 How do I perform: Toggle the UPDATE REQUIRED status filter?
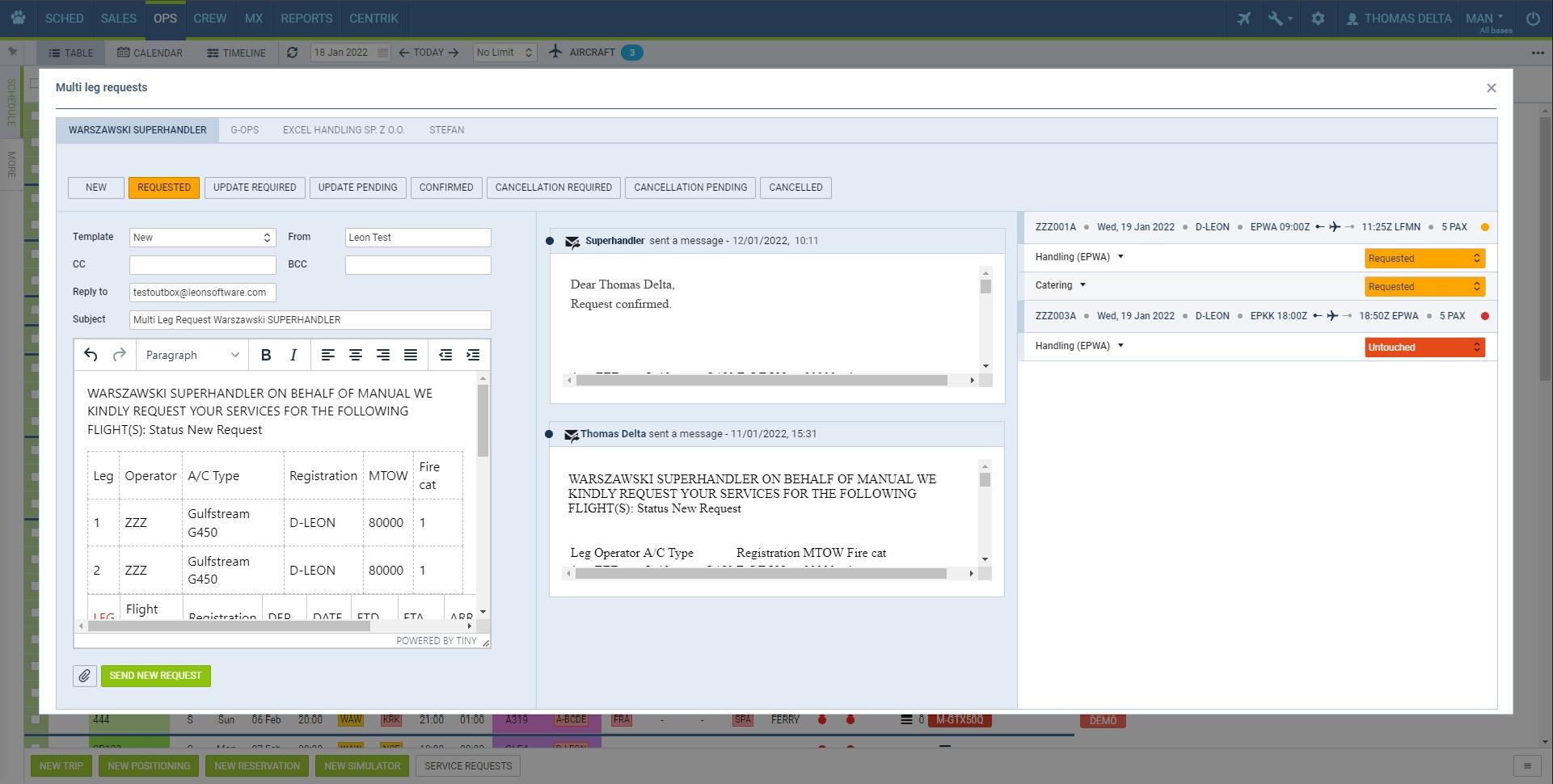[x=255, y=188]
